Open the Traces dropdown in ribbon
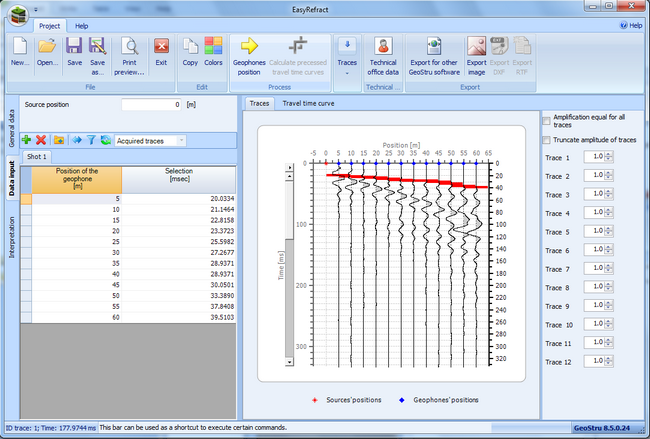The image size is (650, 439). 347,58
